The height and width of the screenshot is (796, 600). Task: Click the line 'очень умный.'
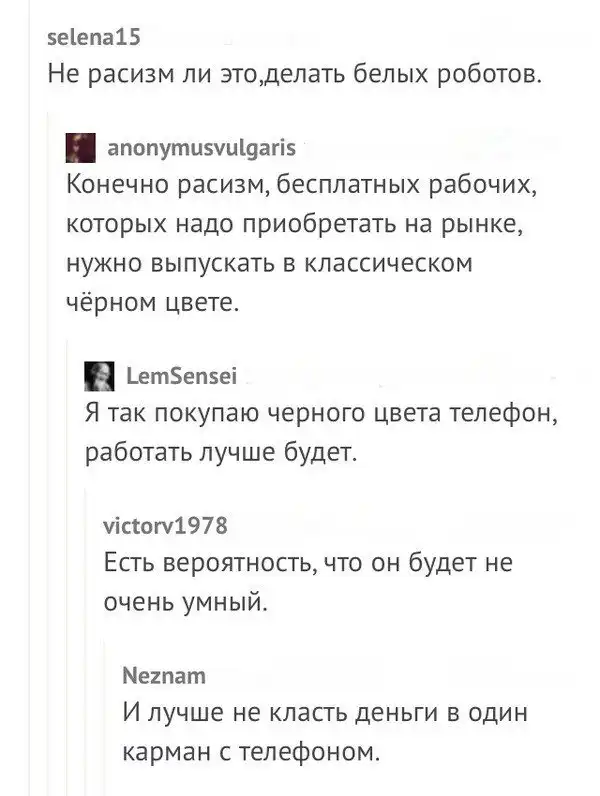click(x=187, y=602)
